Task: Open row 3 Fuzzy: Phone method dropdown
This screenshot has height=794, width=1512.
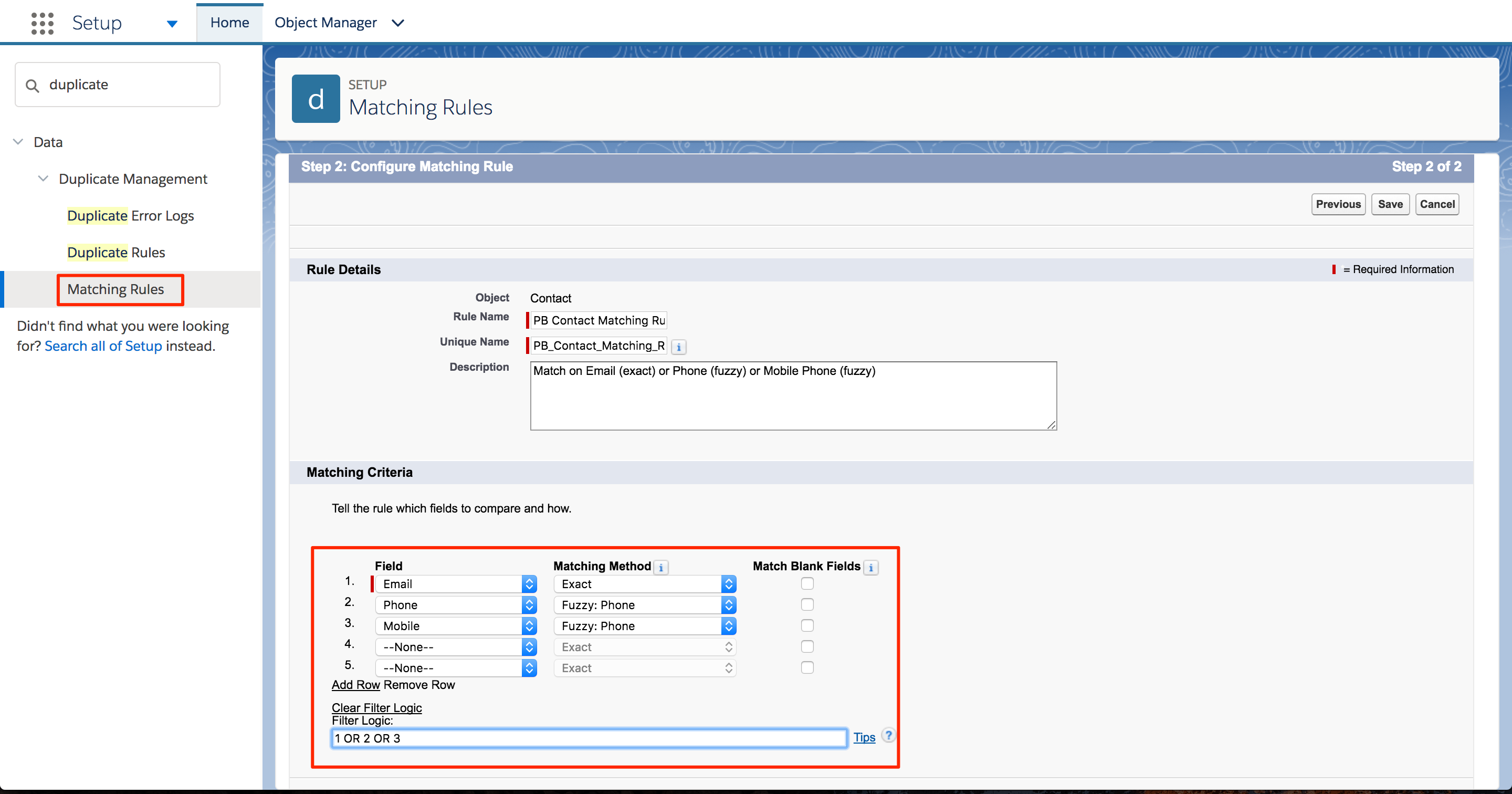Action: coord(645,626)
